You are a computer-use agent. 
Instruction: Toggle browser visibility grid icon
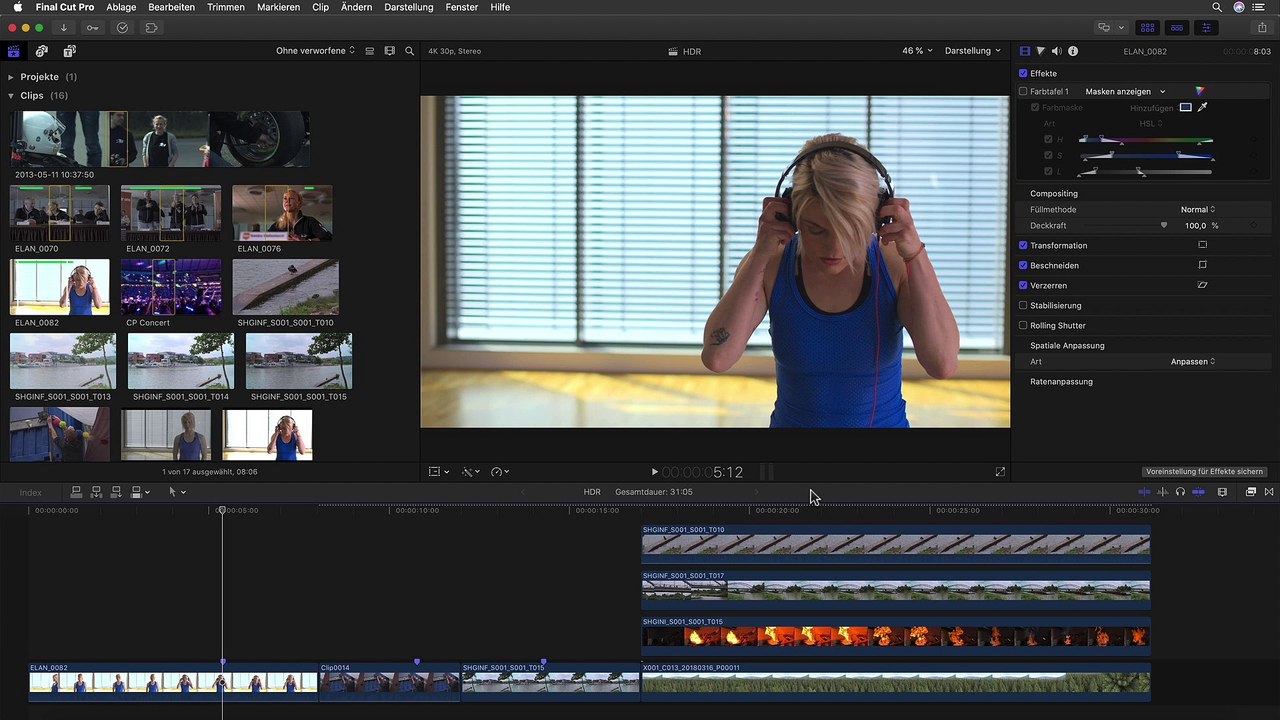[x=1148, y=28]
